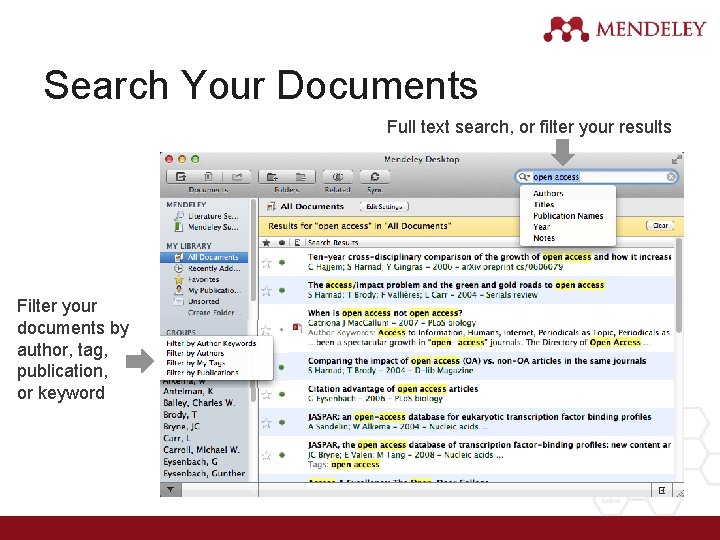Click the Add Documents toolbar icon
720x540 pixels.
[x=181, y=177]
